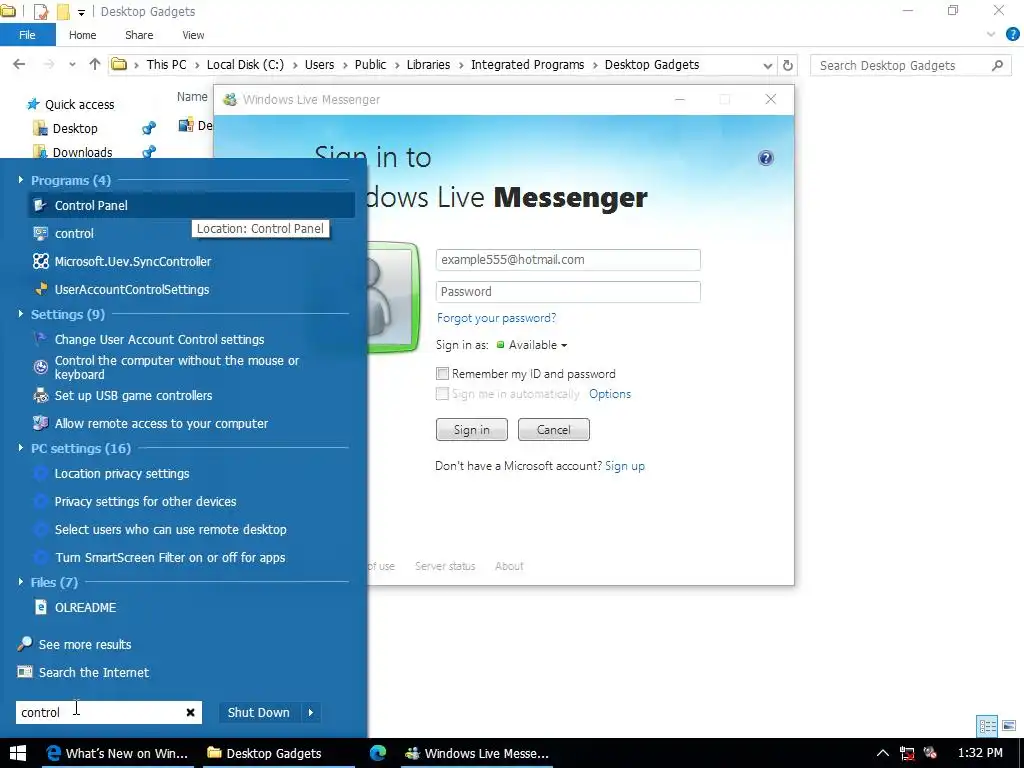Click the Options link
The image size is (1024, 768).
[x=610, y=394]
